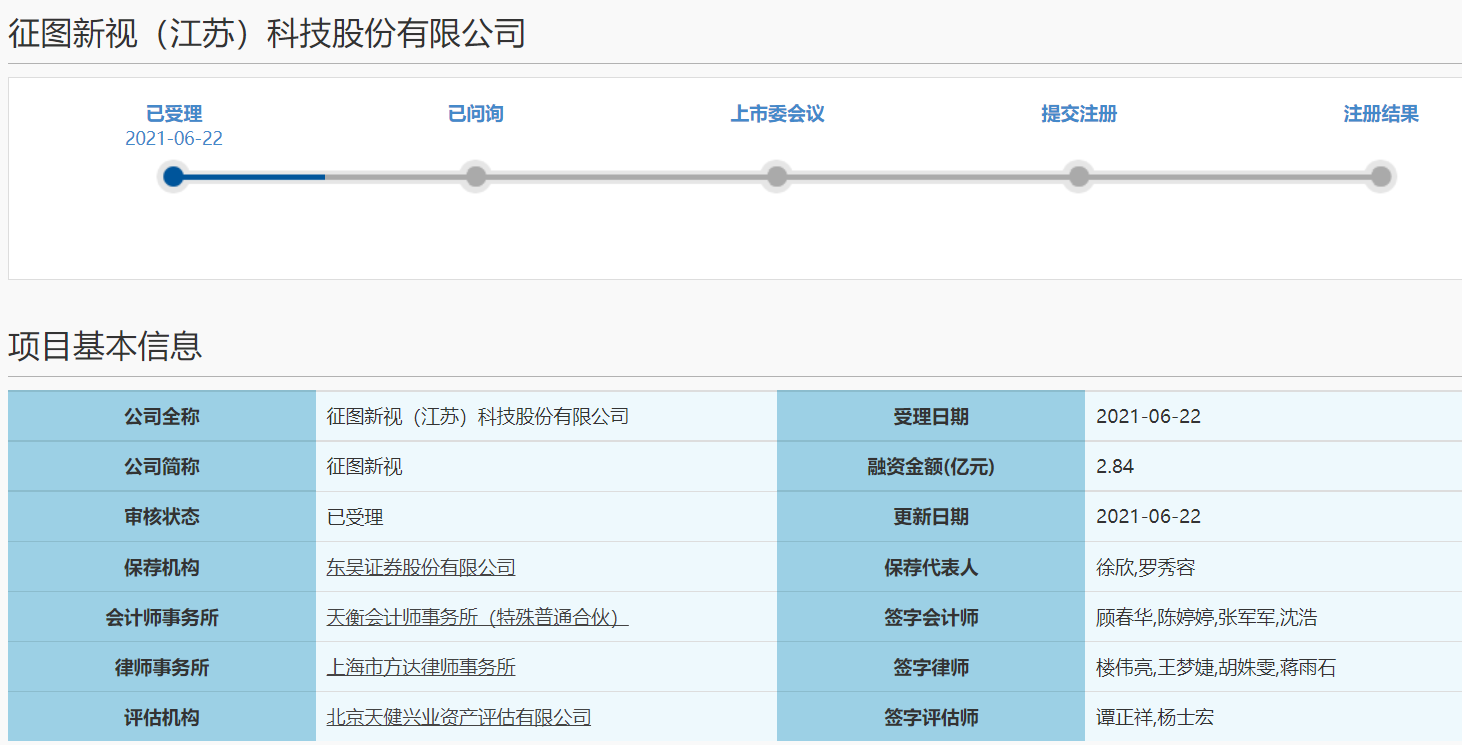This screenshot has width=1462, height=745.
Task: Click the 受理日期 value 2021-06-22
Action: pyautogui.click(x=1148, y=417)
